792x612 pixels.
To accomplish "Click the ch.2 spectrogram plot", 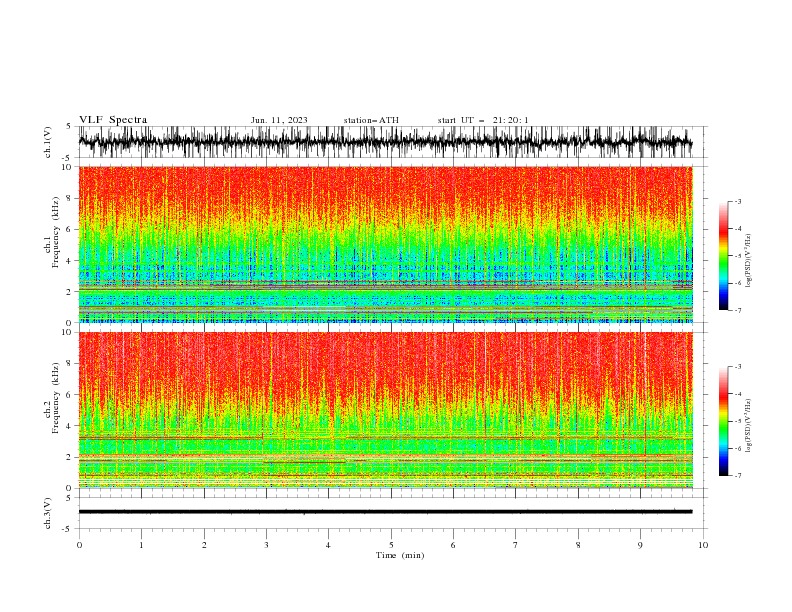I will [x=386, y=410].
